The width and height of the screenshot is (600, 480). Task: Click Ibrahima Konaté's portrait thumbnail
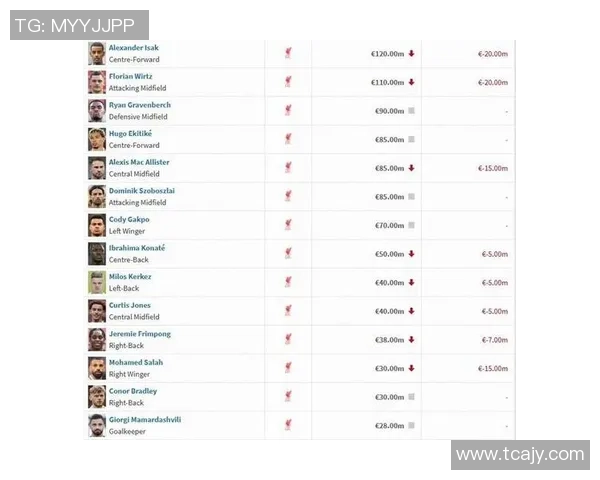click(x=96, y=254)
